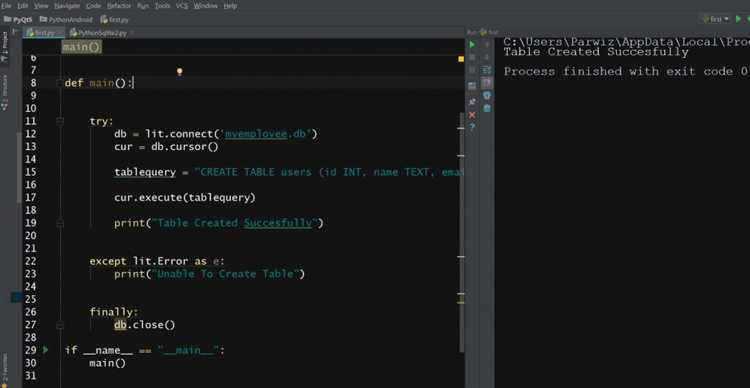The image size is (750, 388).
Task: Click line number 25 in the gutter
Action: [30, 299]
